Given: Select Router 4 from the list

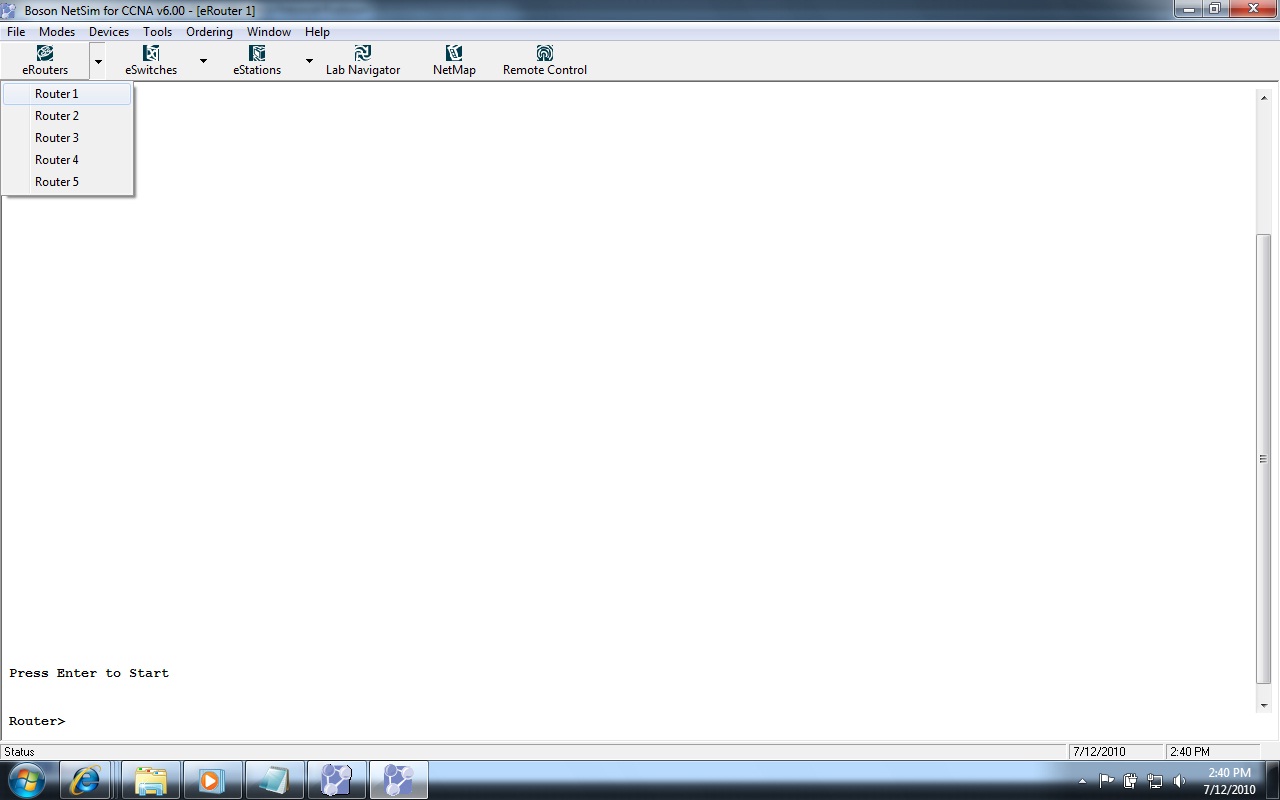Looking at the screenshot, I should 67,160.
